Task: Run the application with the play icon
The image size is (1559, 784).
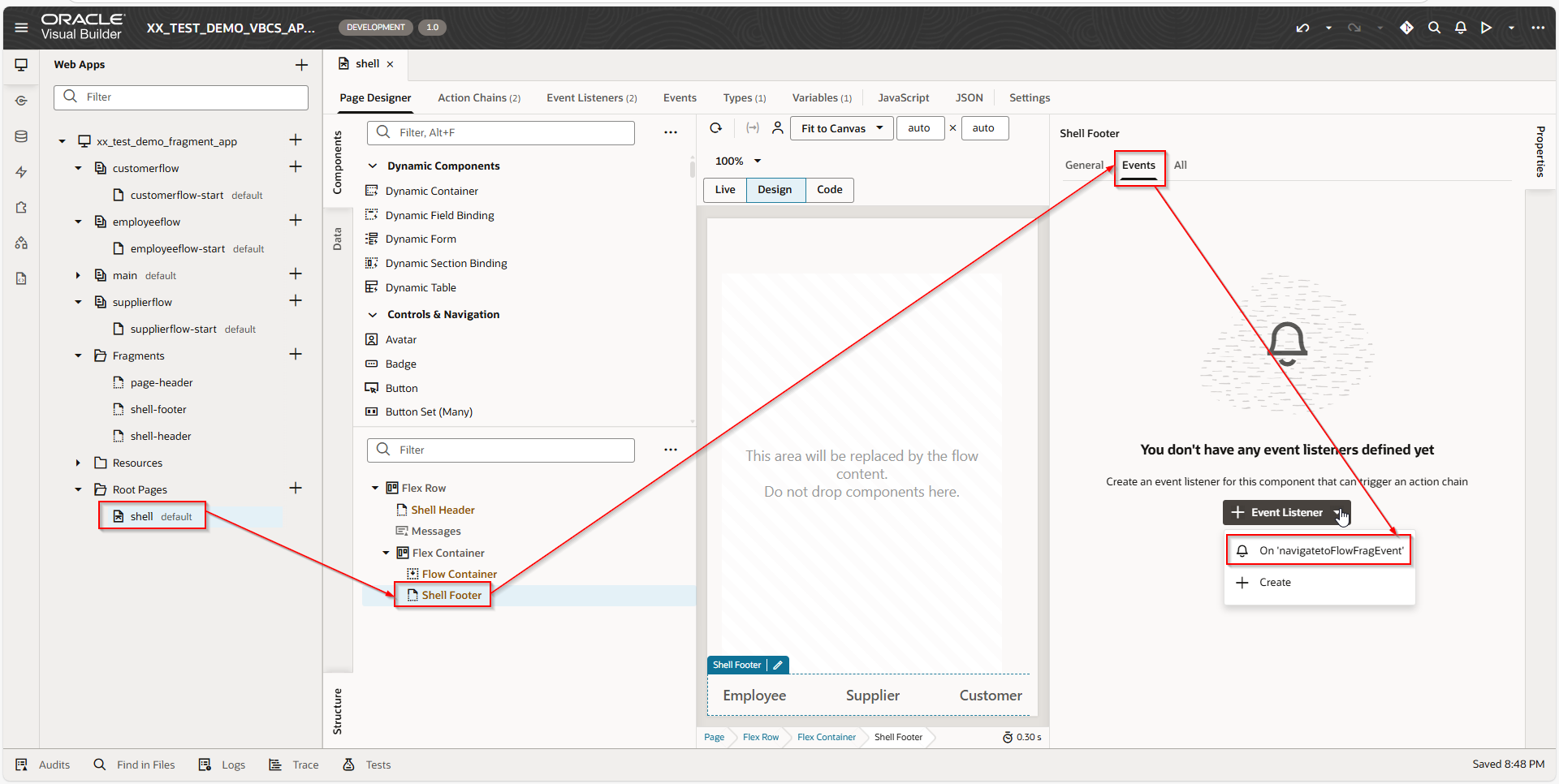Action: [1487, 27]
